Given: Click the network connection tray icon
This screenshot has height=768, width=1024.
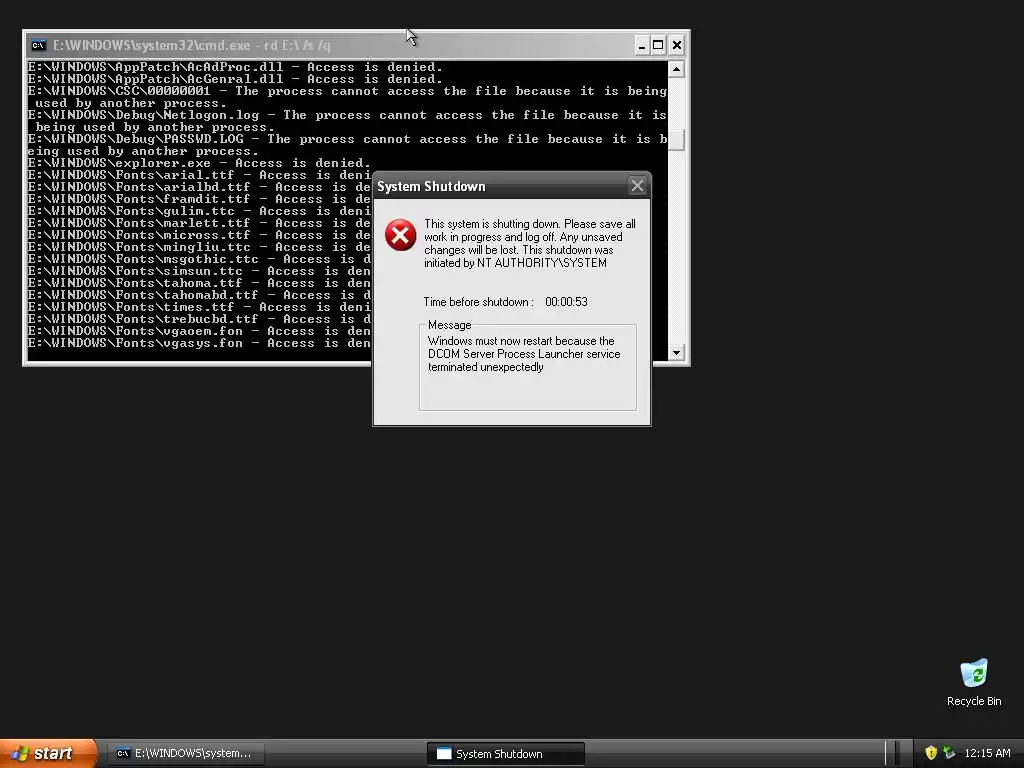Looking at the screenshot, I should (x=949, y=753).
